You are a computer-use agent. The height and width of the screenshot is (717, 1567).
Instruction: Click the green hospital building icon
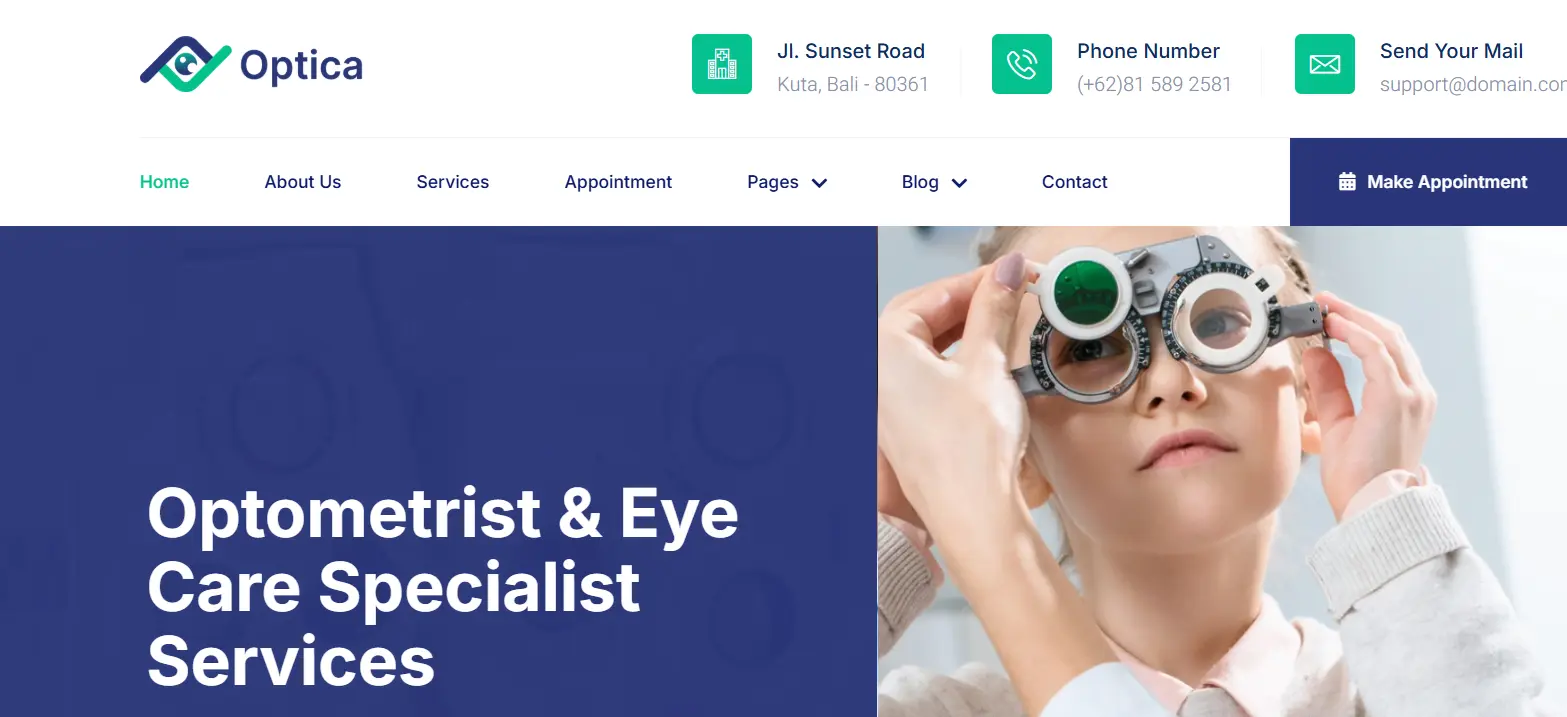tap(722, 64)
